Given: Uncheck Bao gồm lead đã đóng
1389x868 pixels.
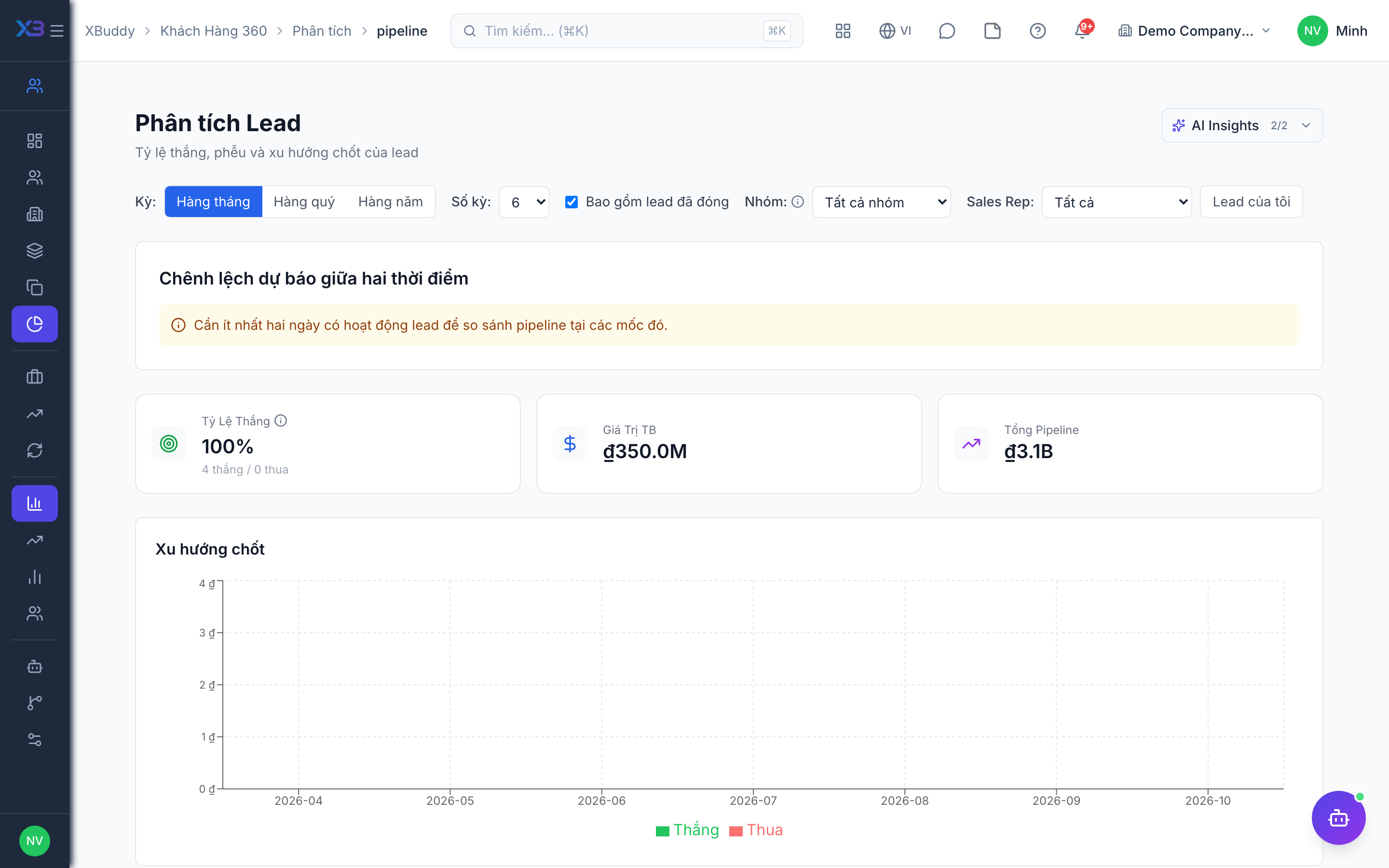Looking at the screenshot, I should (571, 202).
